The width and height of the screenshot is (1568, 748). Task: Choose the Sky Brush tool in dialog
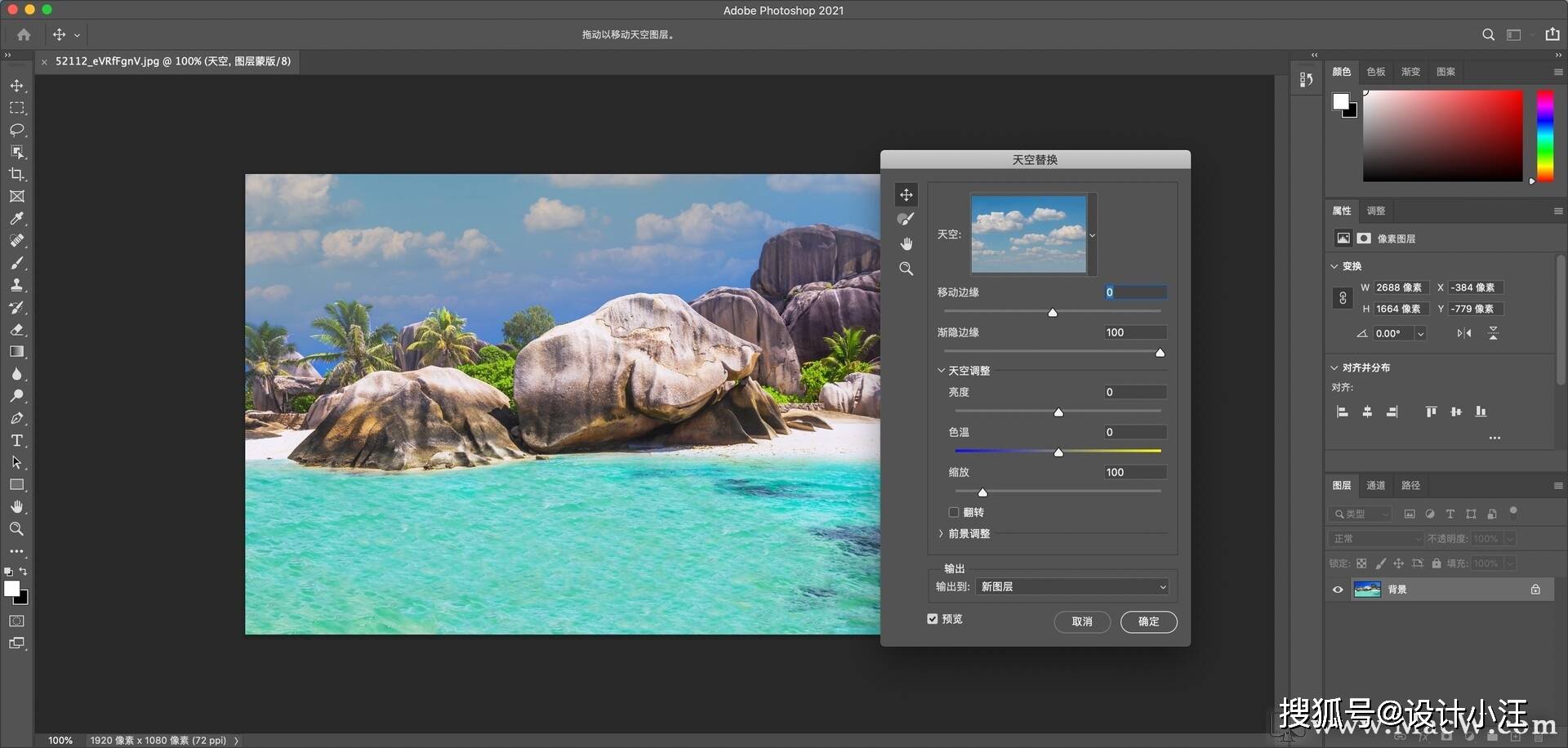(x=906, y=219)
